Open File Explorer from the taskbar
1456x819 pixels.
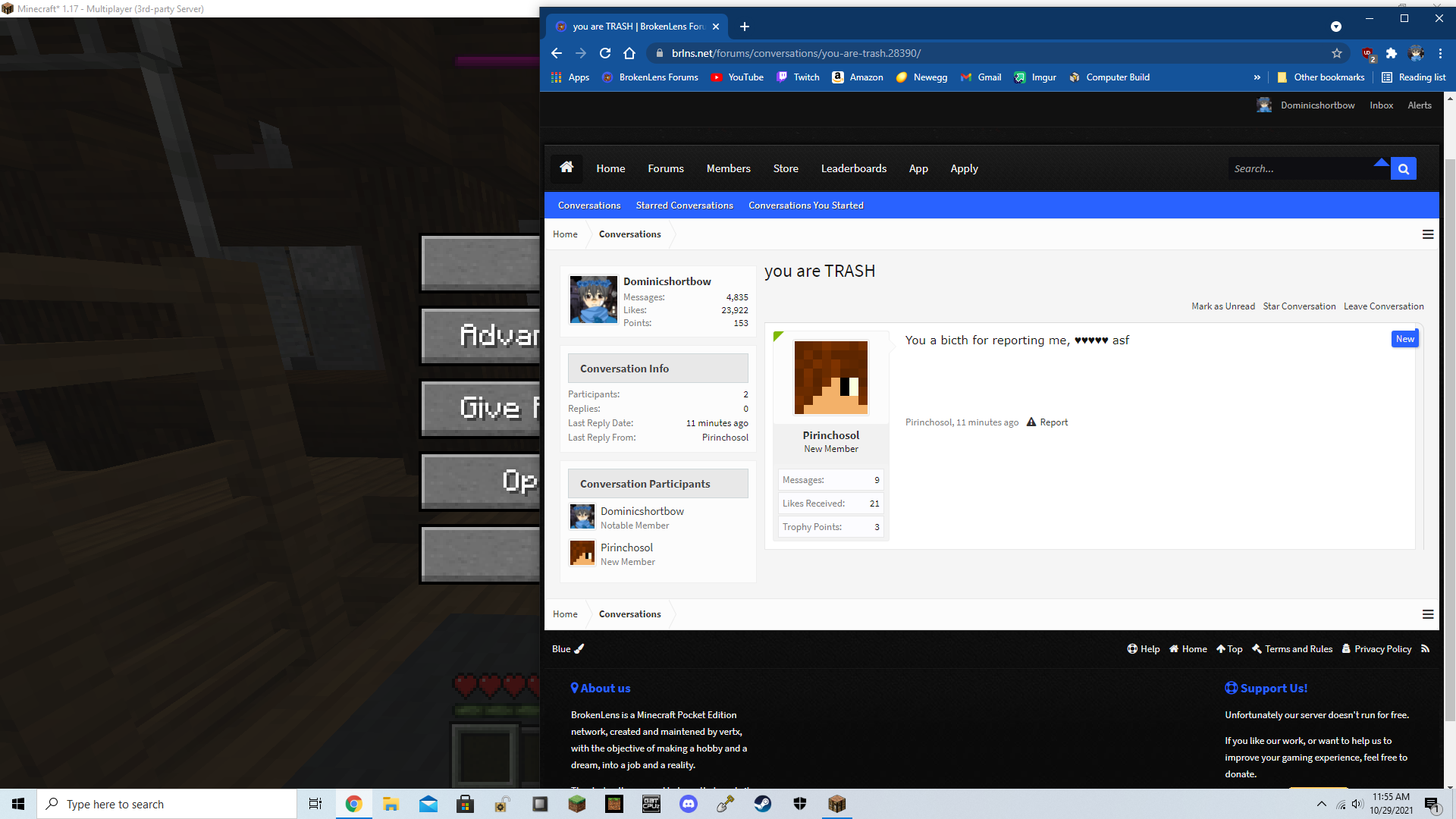tap(391, 804)
